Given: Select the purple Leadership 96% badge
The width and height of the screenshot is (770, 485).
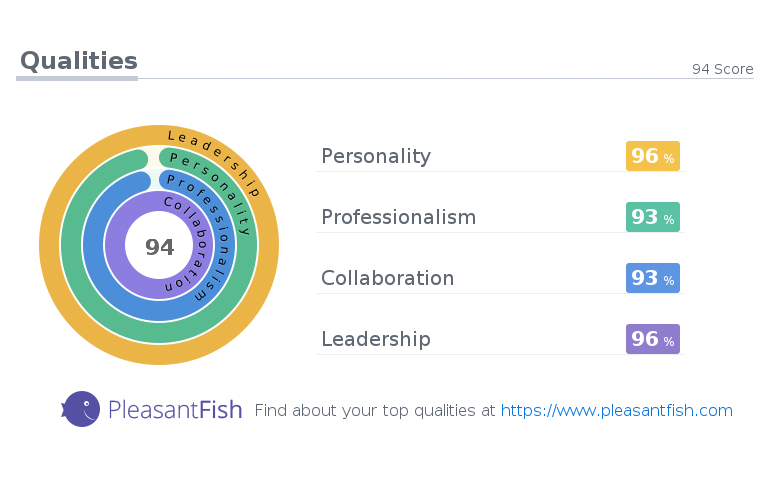Looking at the screenshot, I should [653, 339].
